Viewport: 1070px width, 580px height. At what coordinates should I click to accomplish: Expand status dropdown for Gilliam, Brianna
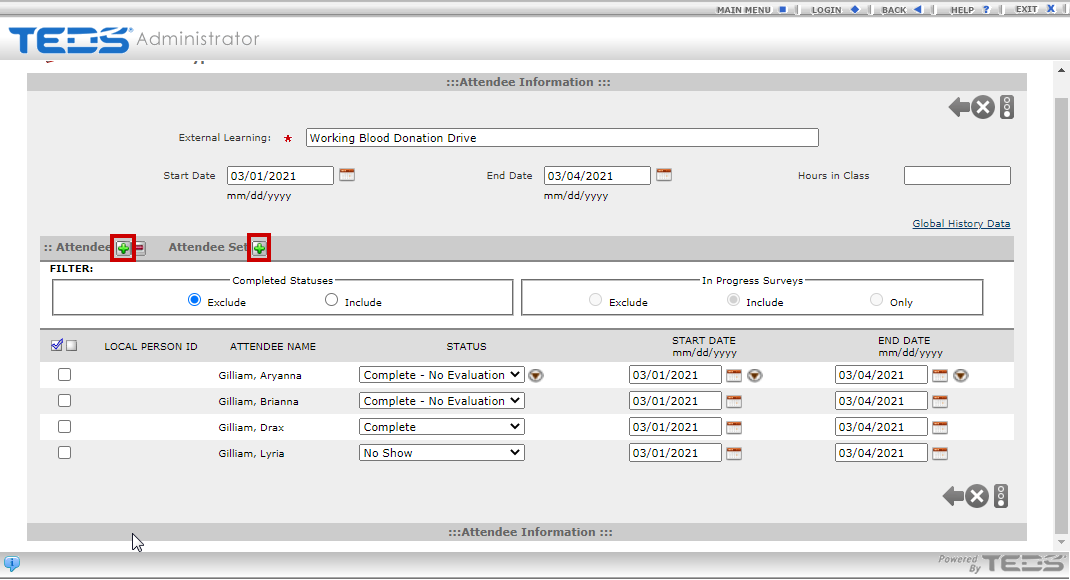tap(441, 401)
